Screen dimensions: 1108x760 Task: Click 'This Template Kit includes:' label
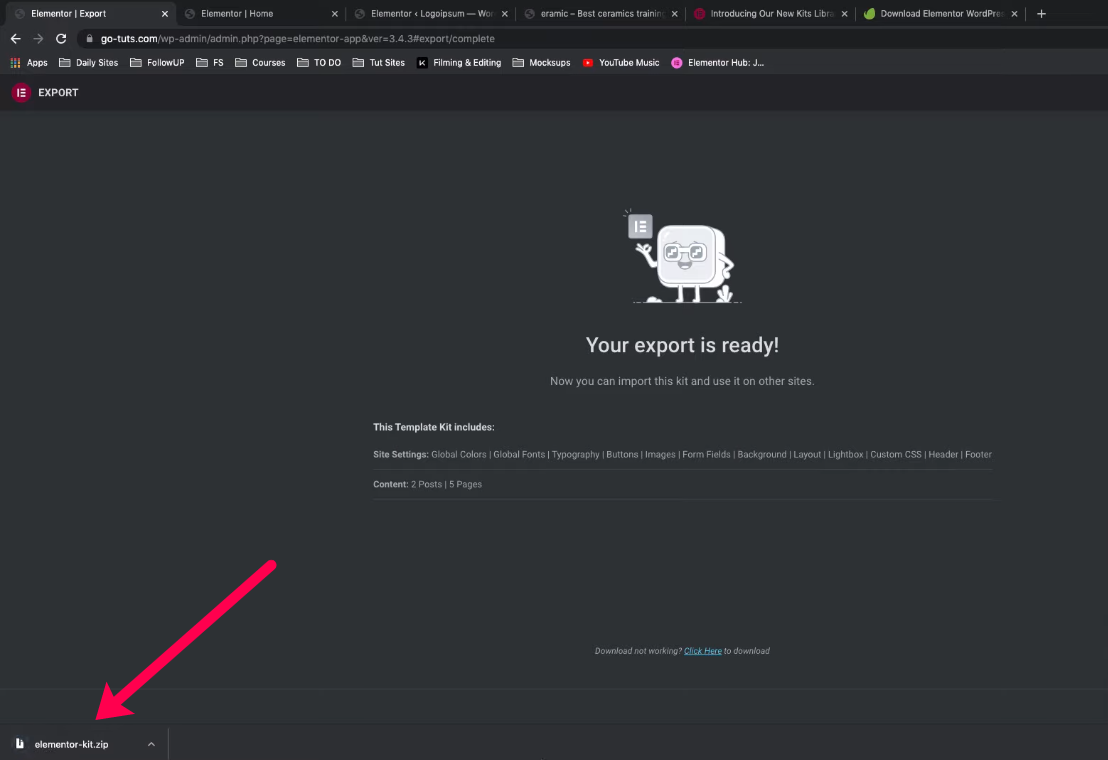[x=434, y=427]
